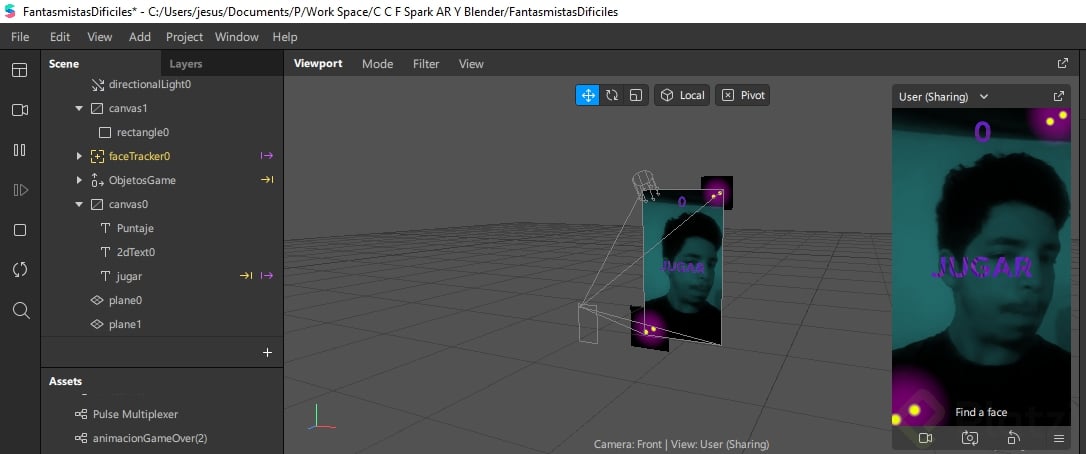Image resolution: width=1086 pixels, height=454 pixels.
Task: Open the Edit menu
Action: (60, 37)
